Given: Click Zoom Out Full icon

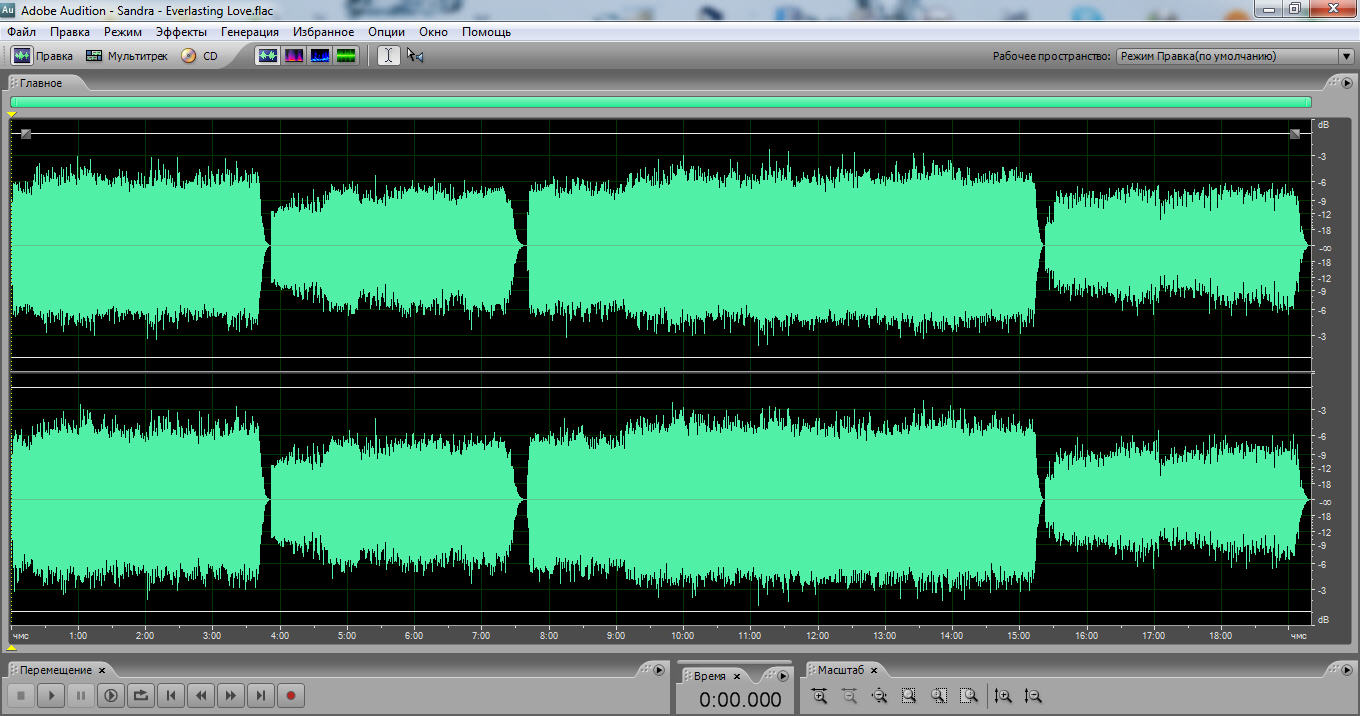Looking at the screenshot, I should (x=879, y=696).
